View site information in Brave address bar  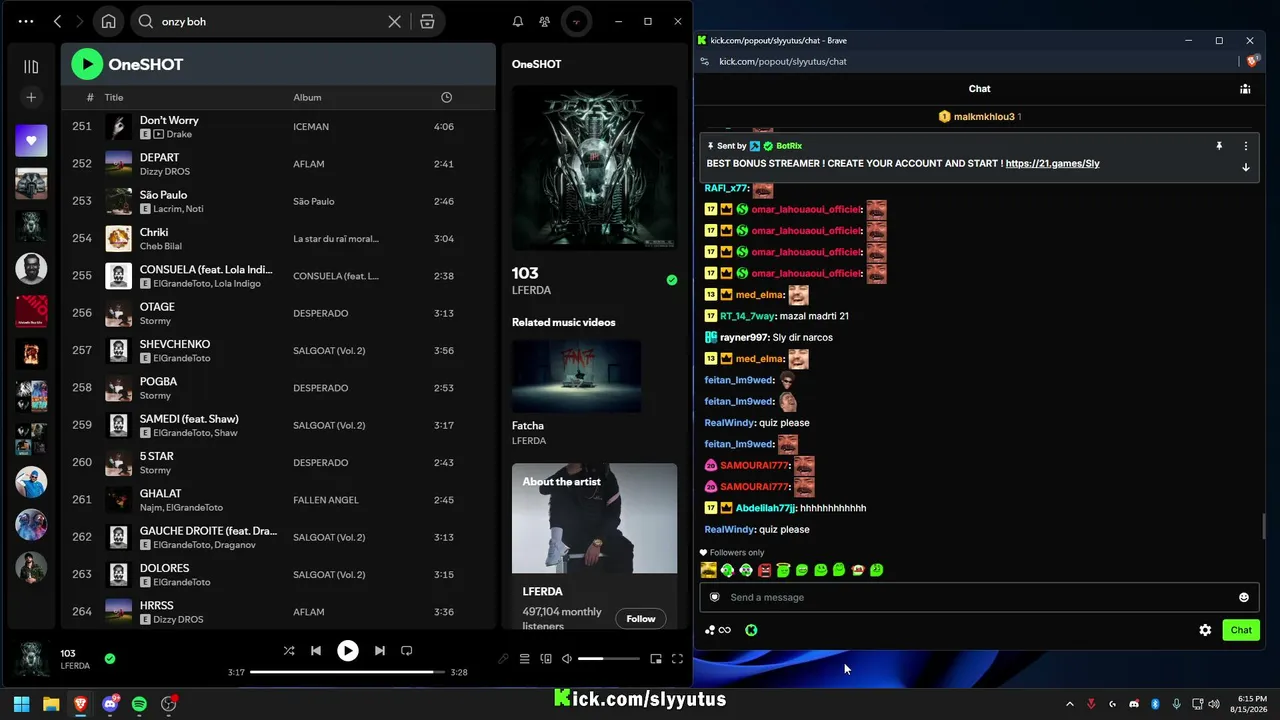[705, 61]
